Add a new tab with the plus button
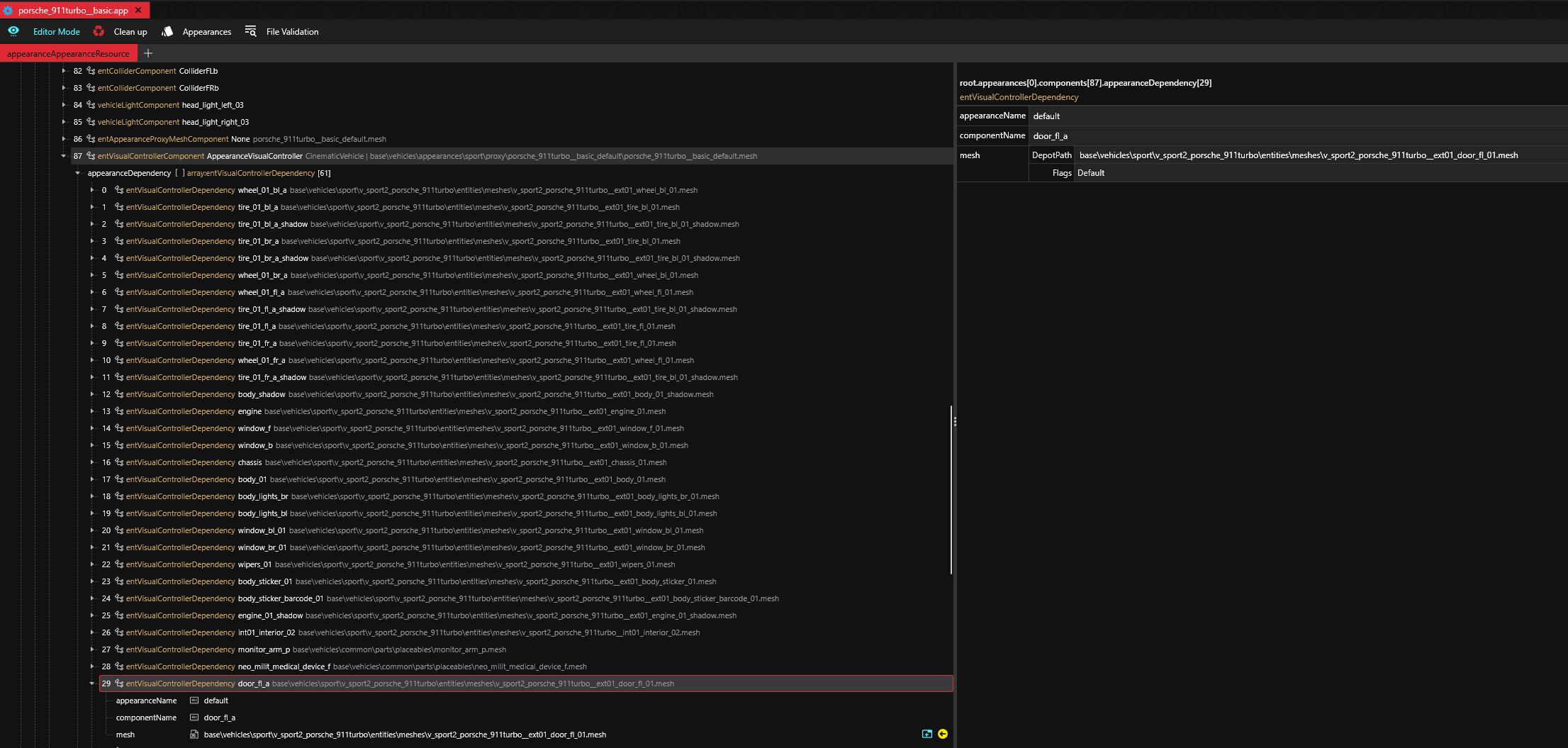Screen dimensions: 1568x748 point(148,53)
